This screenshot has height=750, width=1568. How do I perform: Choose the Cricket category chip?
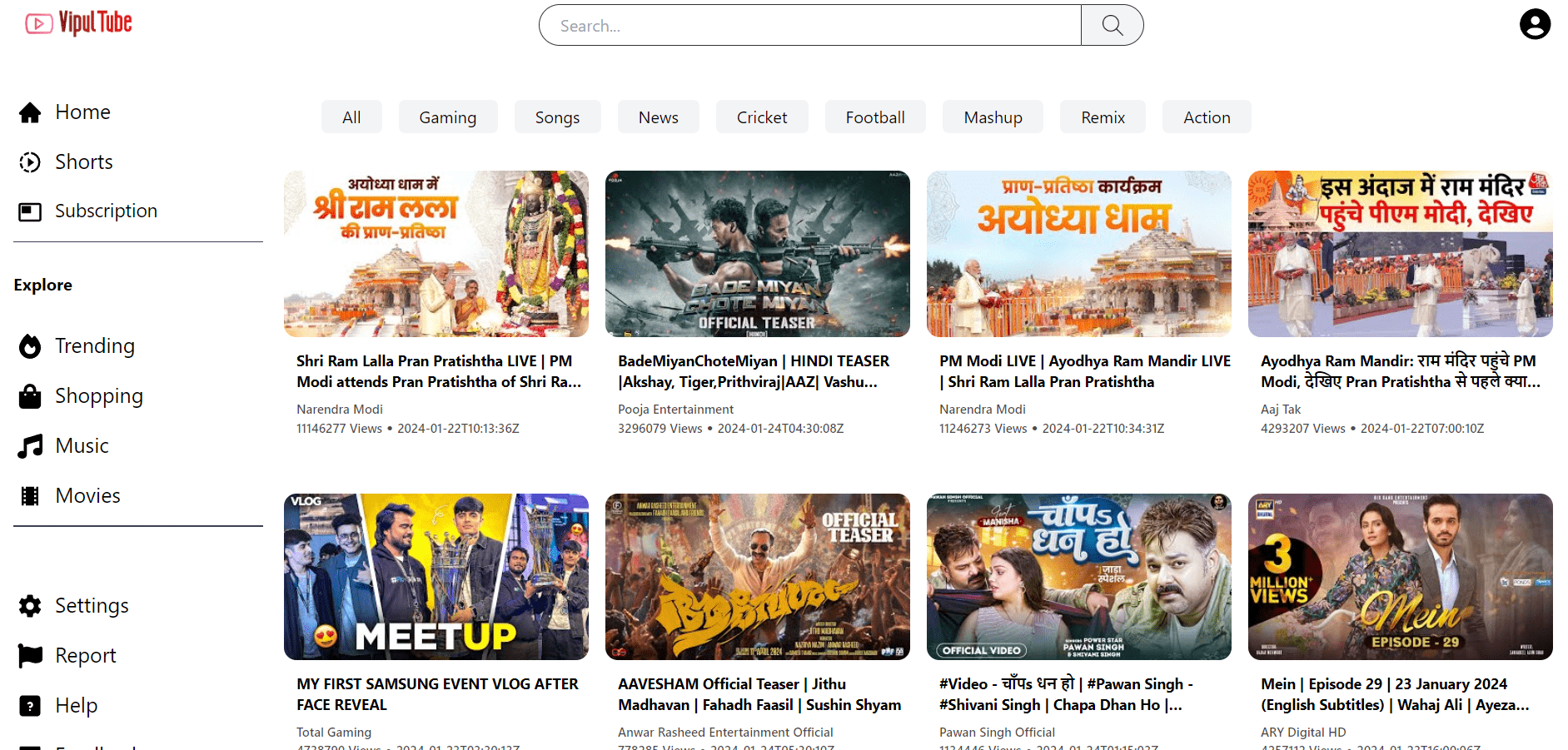click(762, 117)
